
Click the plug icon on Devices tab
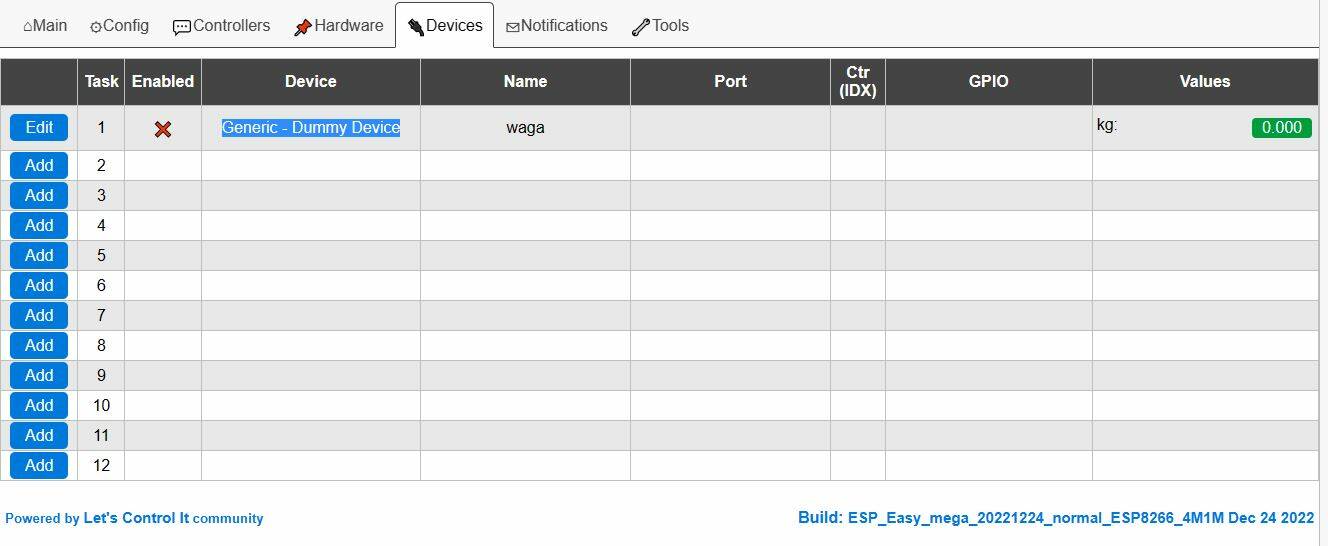416,27
